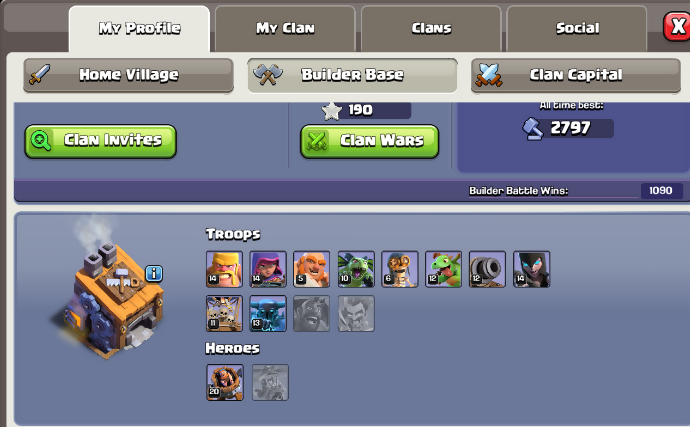The height and width of the screenshot is (427, 690).
Task: Select the Sneaky Archer troop icon
Action: (268, 269)
